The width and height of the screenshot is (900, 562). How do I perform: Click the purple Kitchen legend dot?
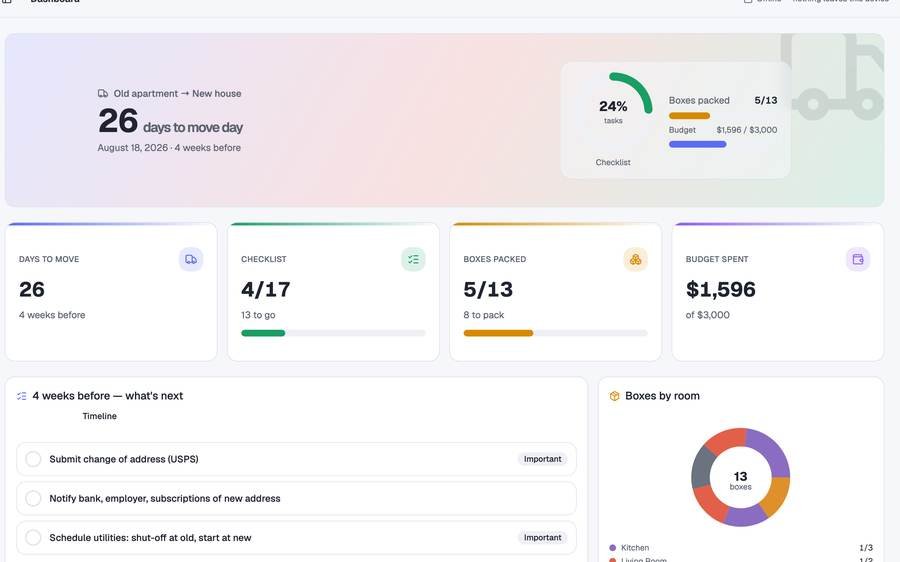(x=612, y=548)
